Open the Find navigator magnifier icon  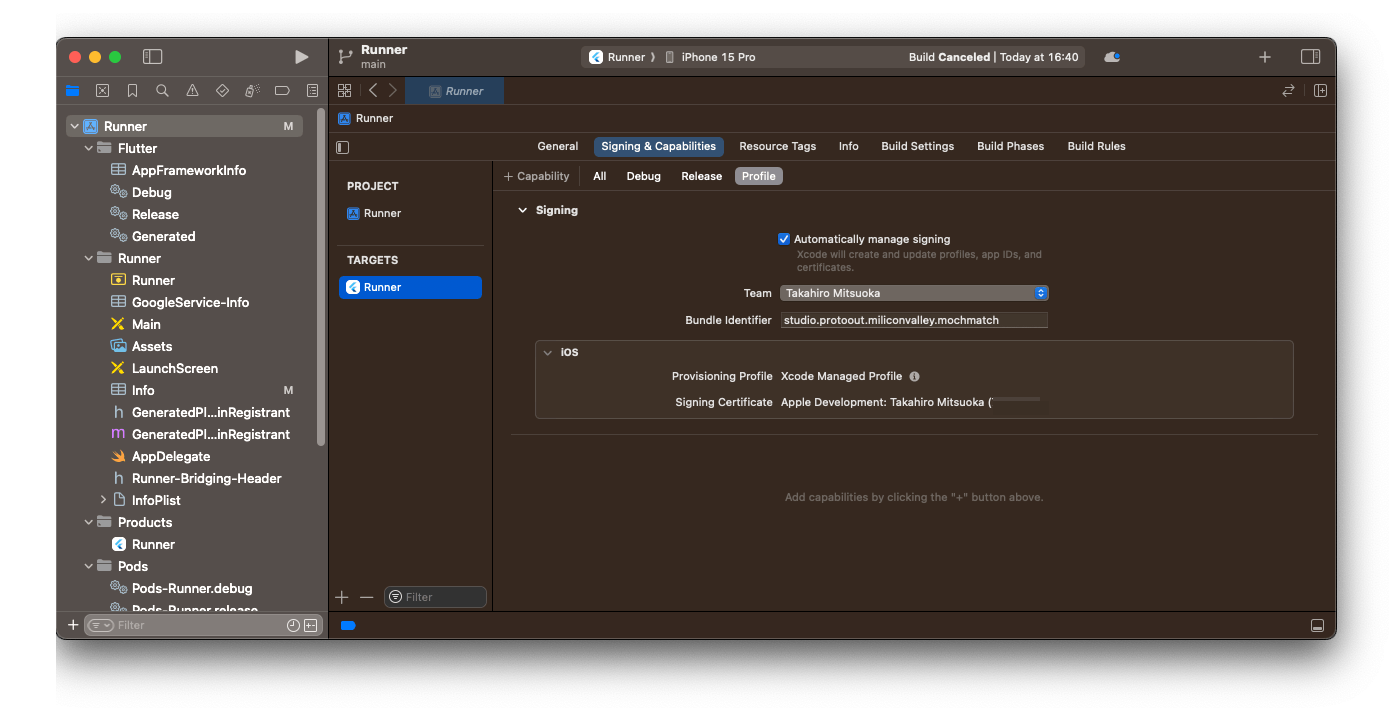(162, 90)
